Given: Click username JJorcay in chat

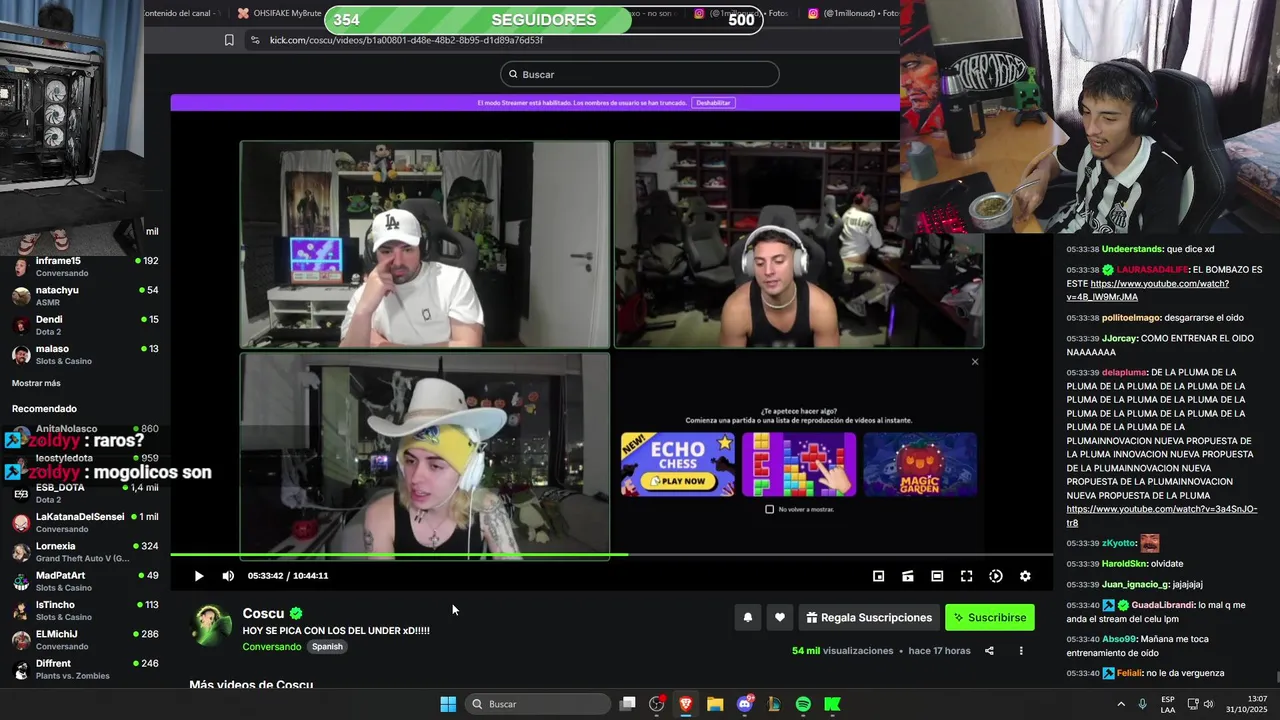Looking at the screenshot, I should click(1120, 338).
